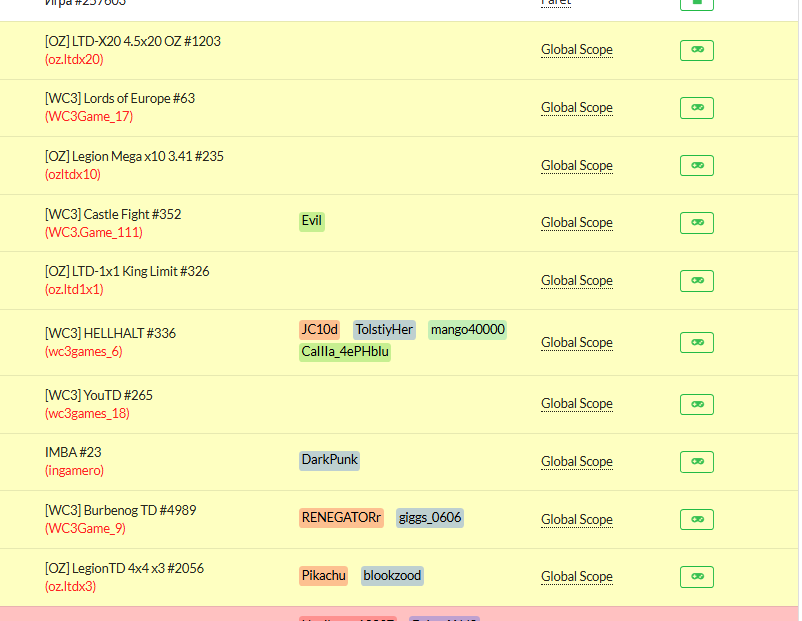802x621 pixels.
Task: Click the link icon beside YouTD #265
Action: coord(697,404)
